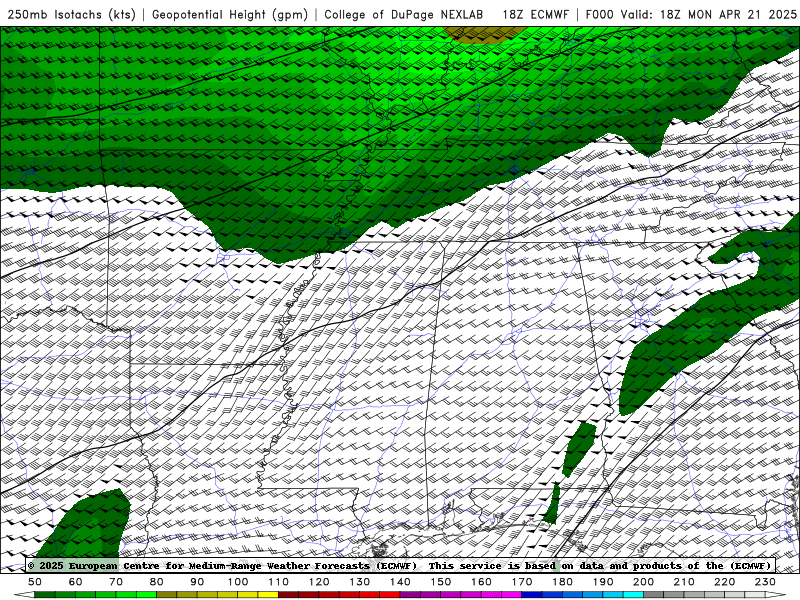Click the olive swatch starting at 80 knots
Screen dimensions: 800x600
pyautogui.click(x=166, y=595)
